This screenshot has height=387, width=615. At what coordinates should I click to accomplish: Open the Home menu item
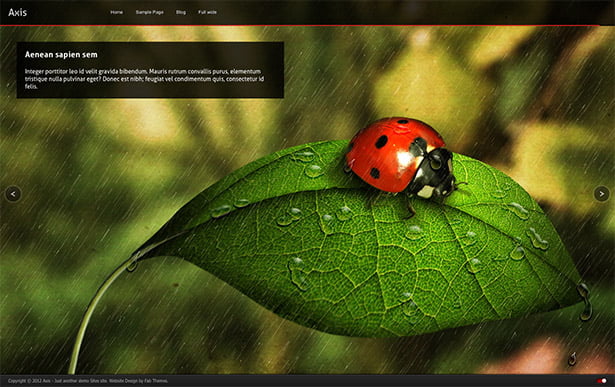pos(116,12)
